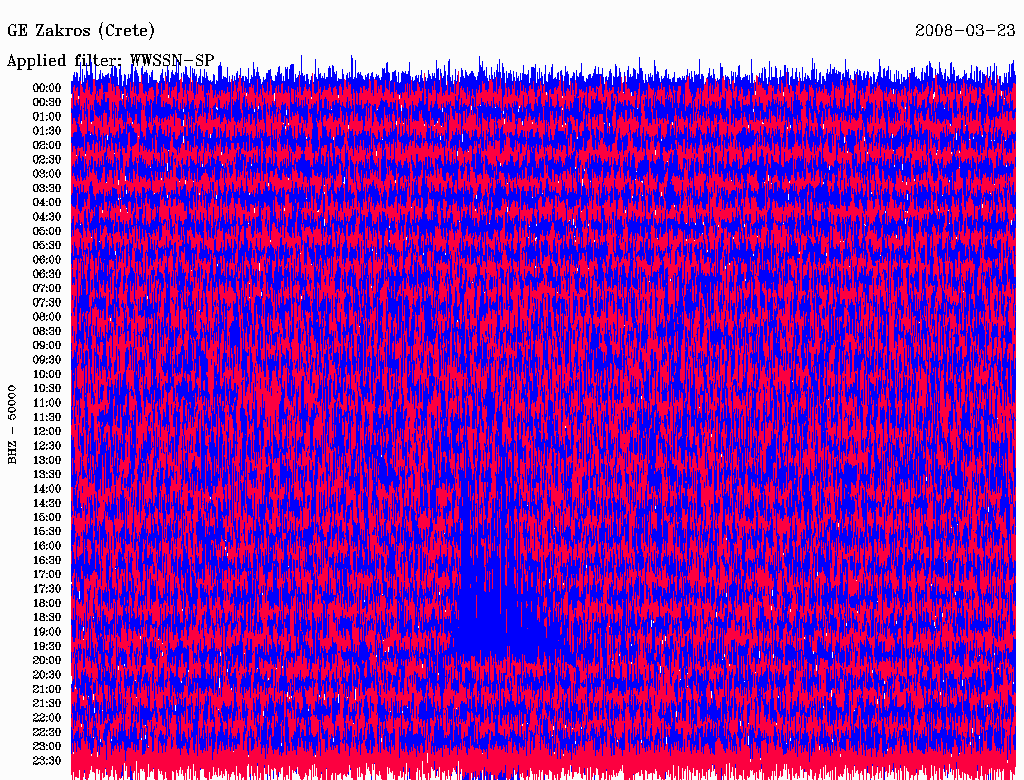Pick the 05:00 time row label
This screenshot has height=780, width=1024.
point(47,231)
